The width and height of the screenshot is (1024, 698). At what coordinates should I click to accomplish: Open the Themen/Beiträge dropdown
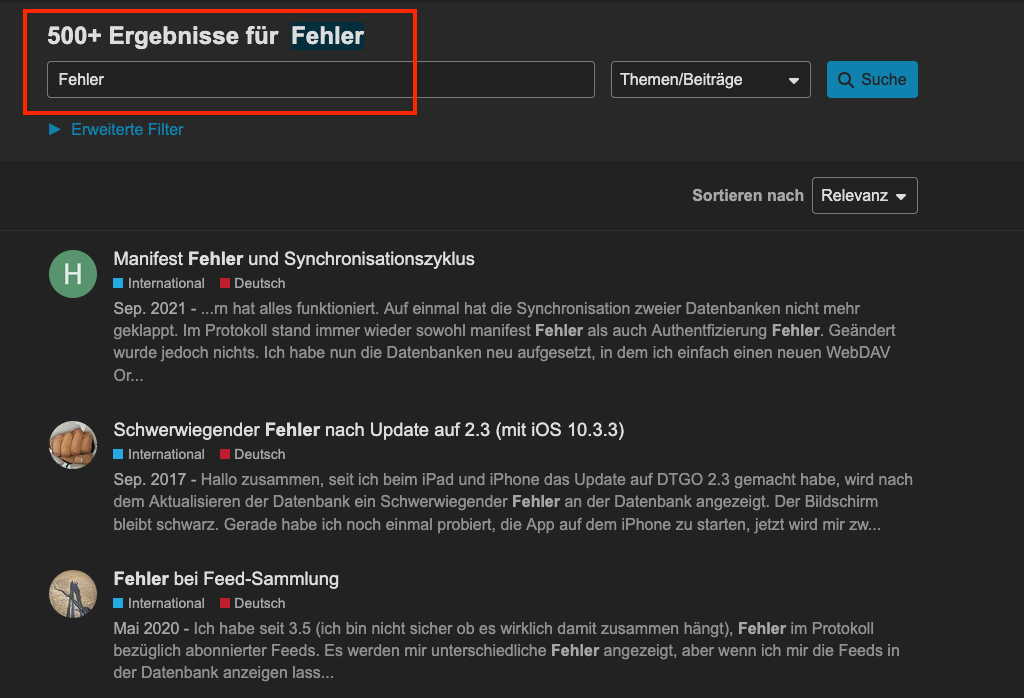(x=711, y=80)
